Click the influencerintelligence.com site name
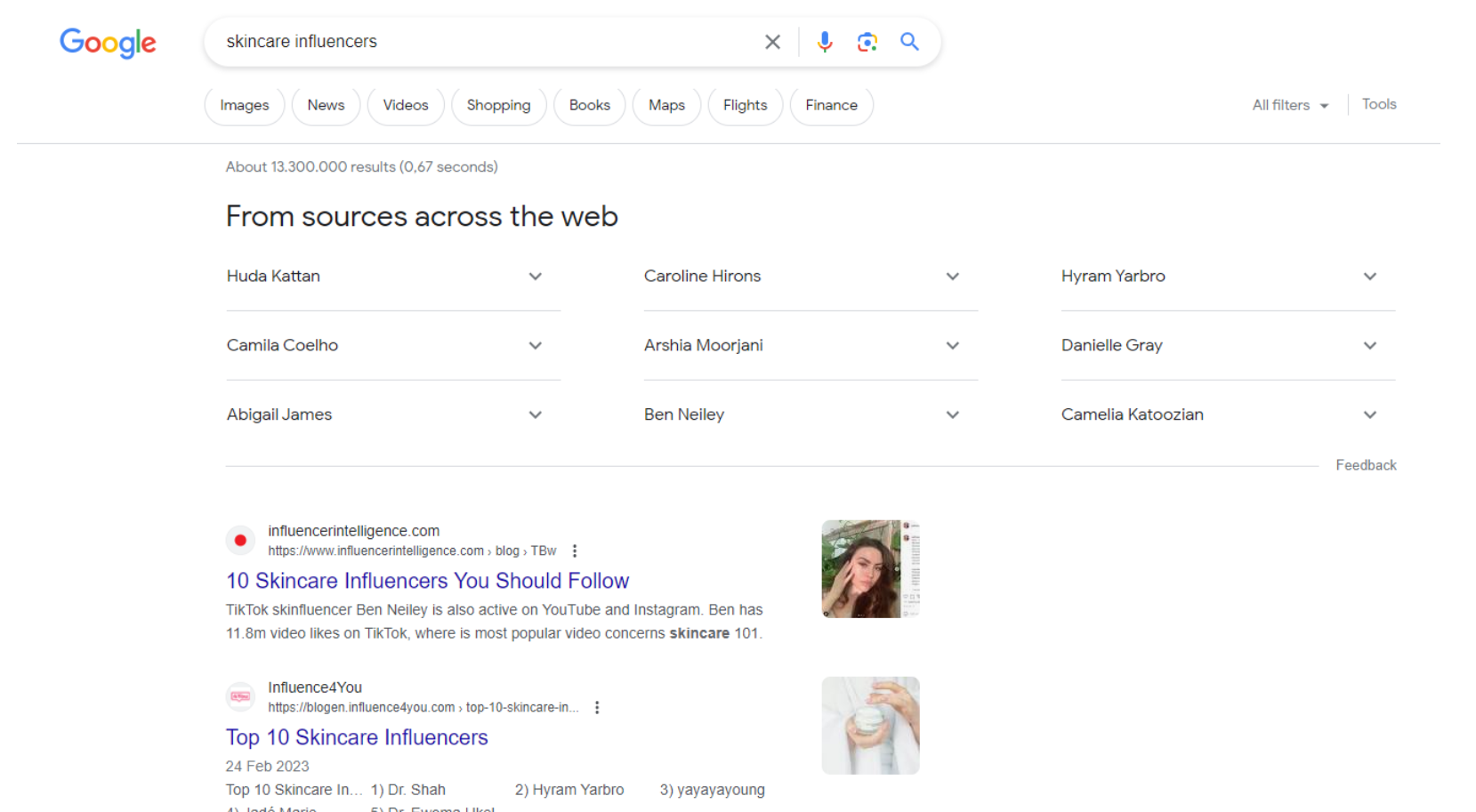 [354, 531]
